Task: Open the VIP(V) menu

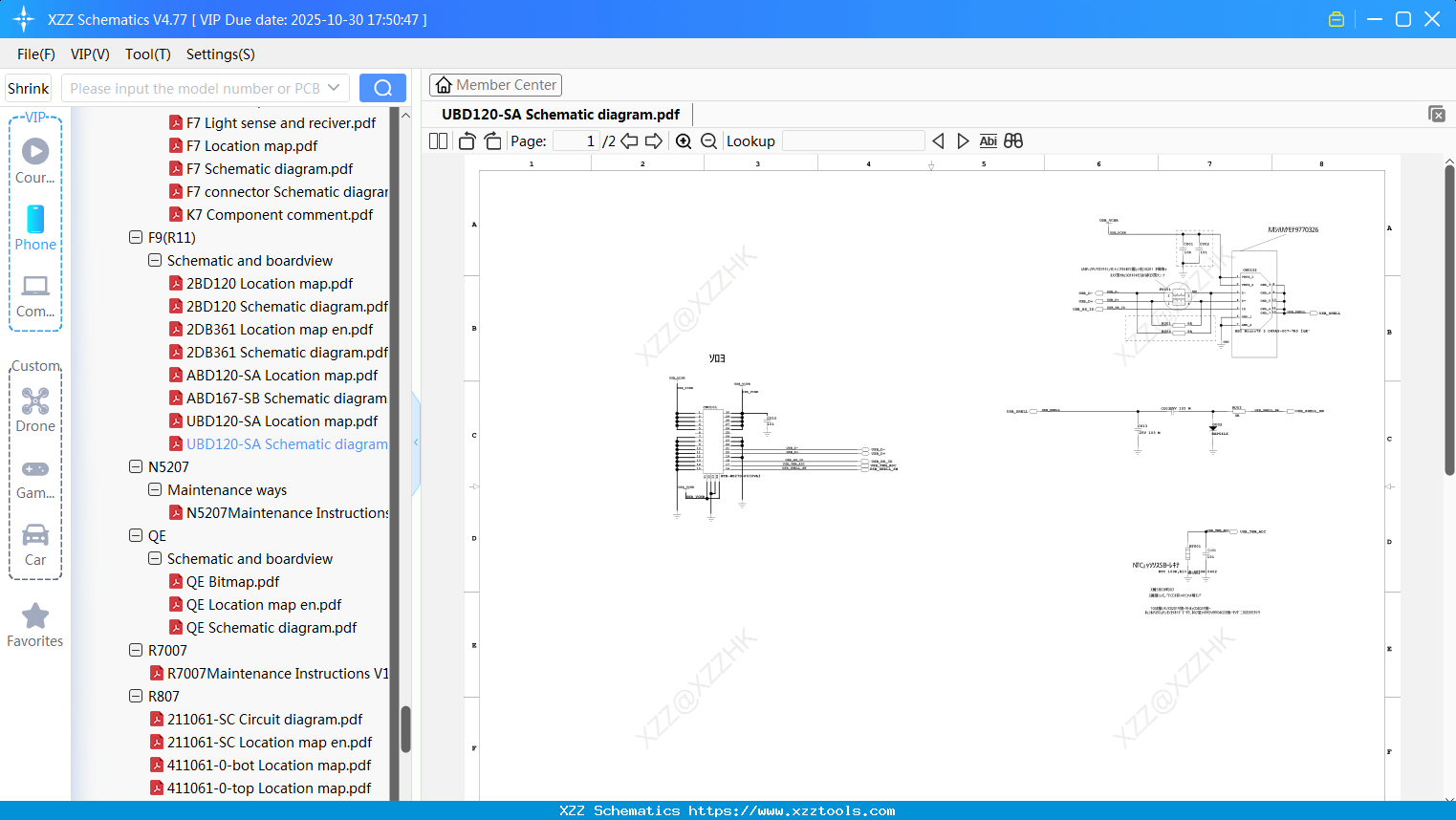Action: [x=90, y=54]
